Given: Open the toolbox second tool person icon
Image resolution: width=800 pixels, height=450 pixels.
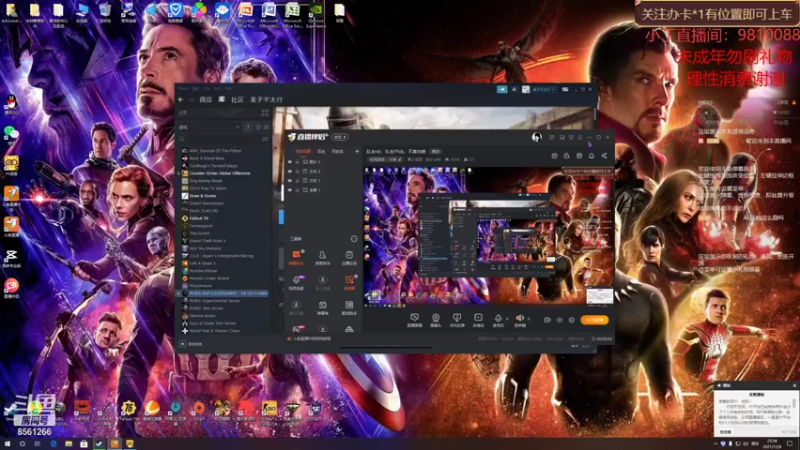Looking at the screenshot, I should 322,257.
